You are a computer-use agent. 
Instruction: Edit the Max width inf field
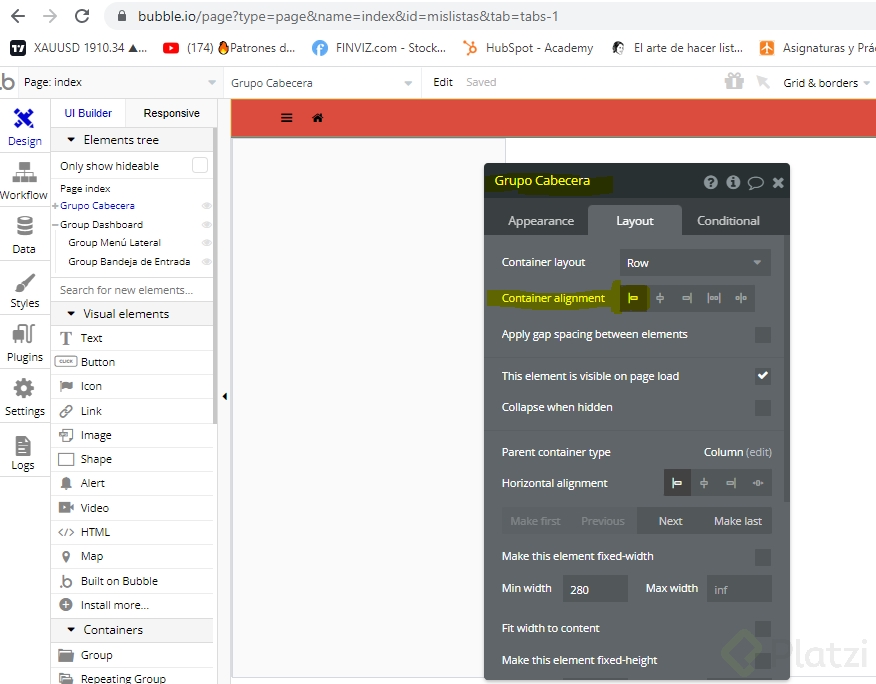click(x=739, y=589)
